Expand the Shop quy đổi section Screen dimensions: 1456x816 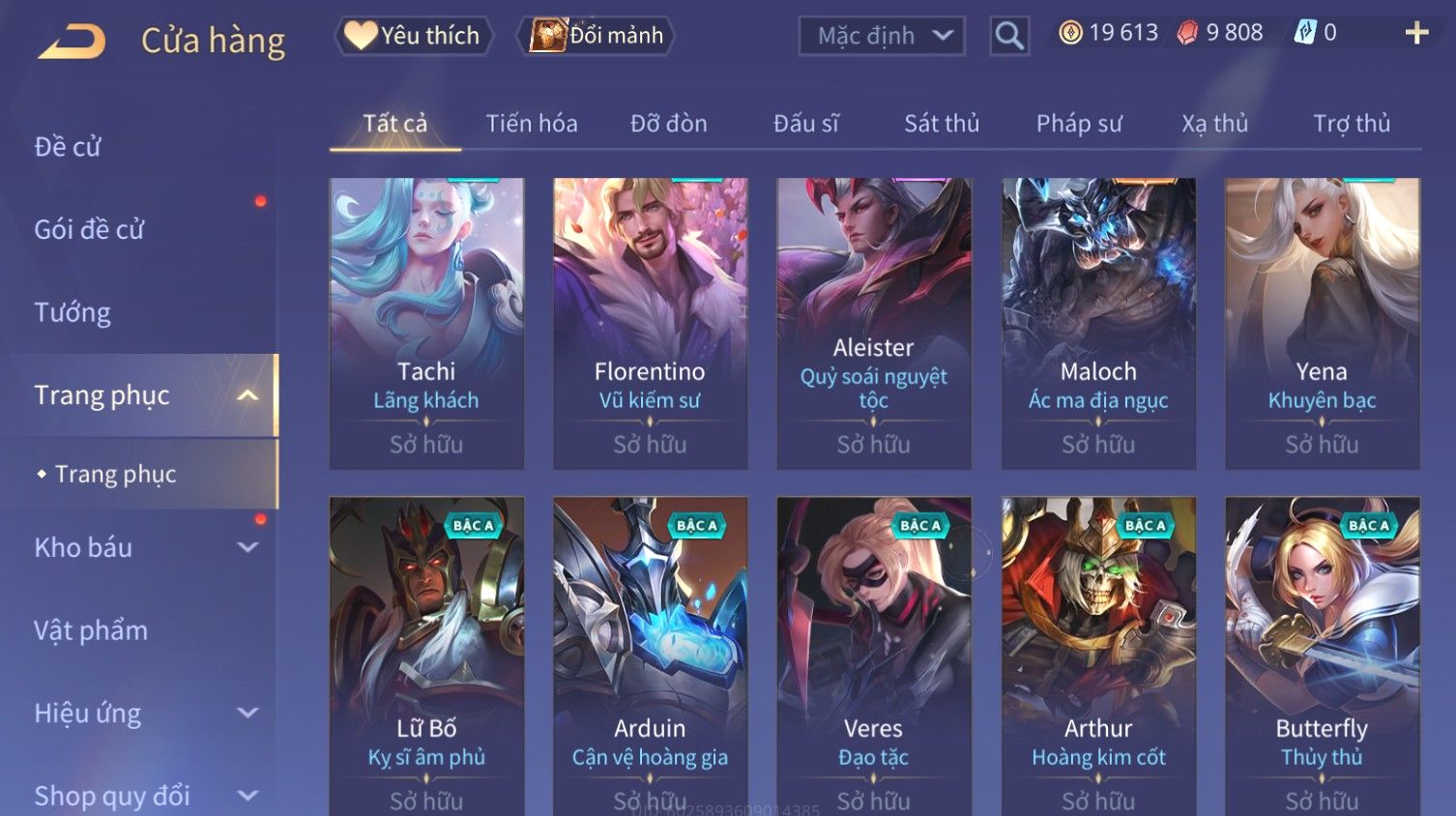[248, 796]
